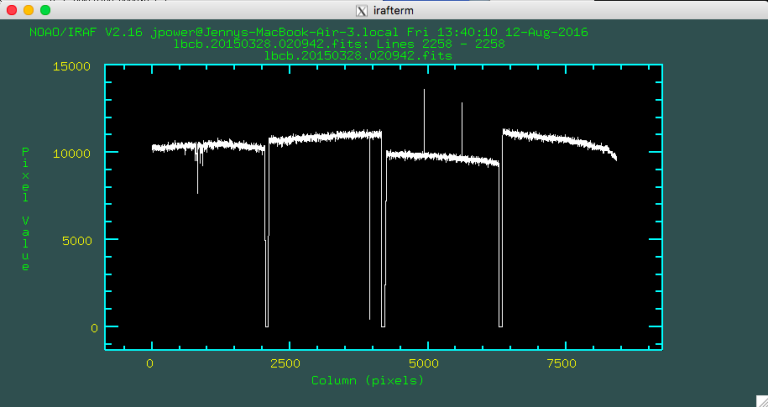Click the second spike near column 5600
This screenshot has width=768, height=407.
pos(461,129)
